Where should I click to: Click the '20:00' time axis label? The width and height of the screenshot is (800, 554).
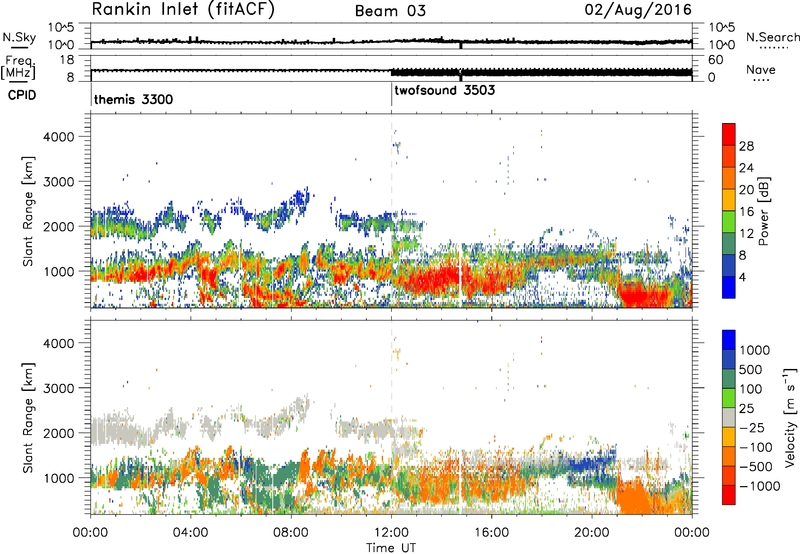point(592,533)
